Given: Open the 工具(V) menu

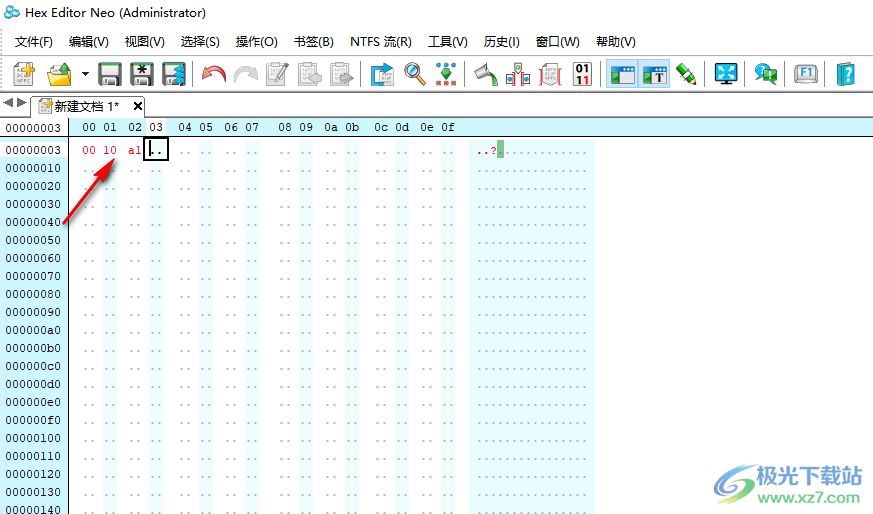Looking at the screenshot, I should (x=448, y=42).
